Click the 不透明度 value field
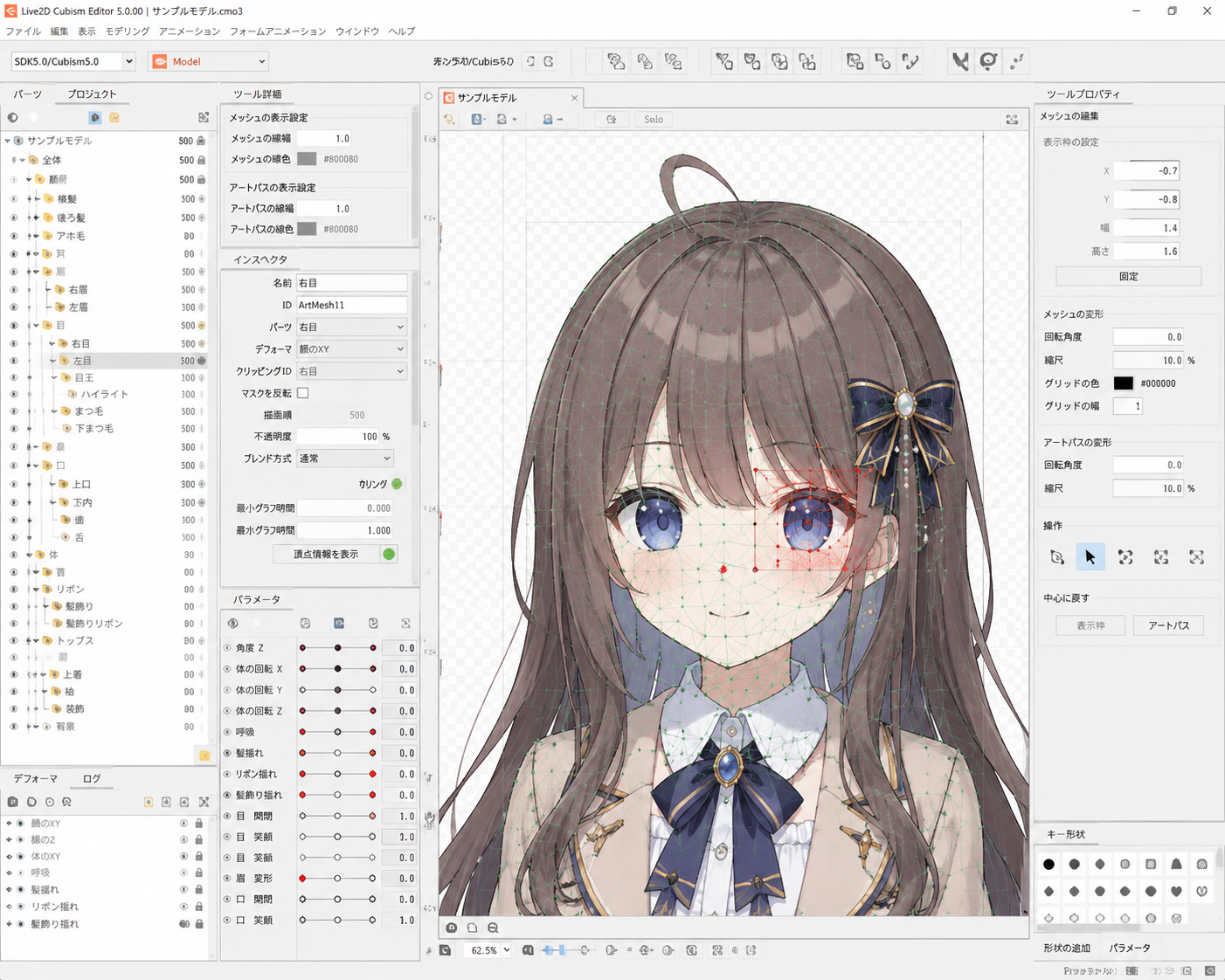1225x980 pixels. [x=337, y=436]
